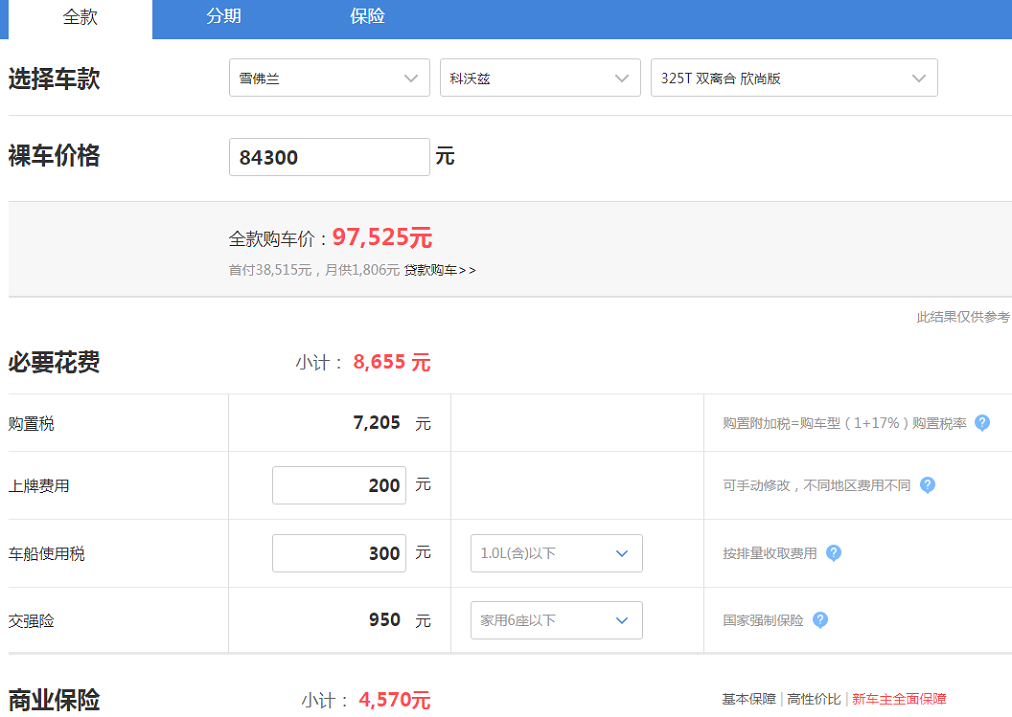
Task: Click the 按排量收取费用 description text
Action: click(770, 553)
